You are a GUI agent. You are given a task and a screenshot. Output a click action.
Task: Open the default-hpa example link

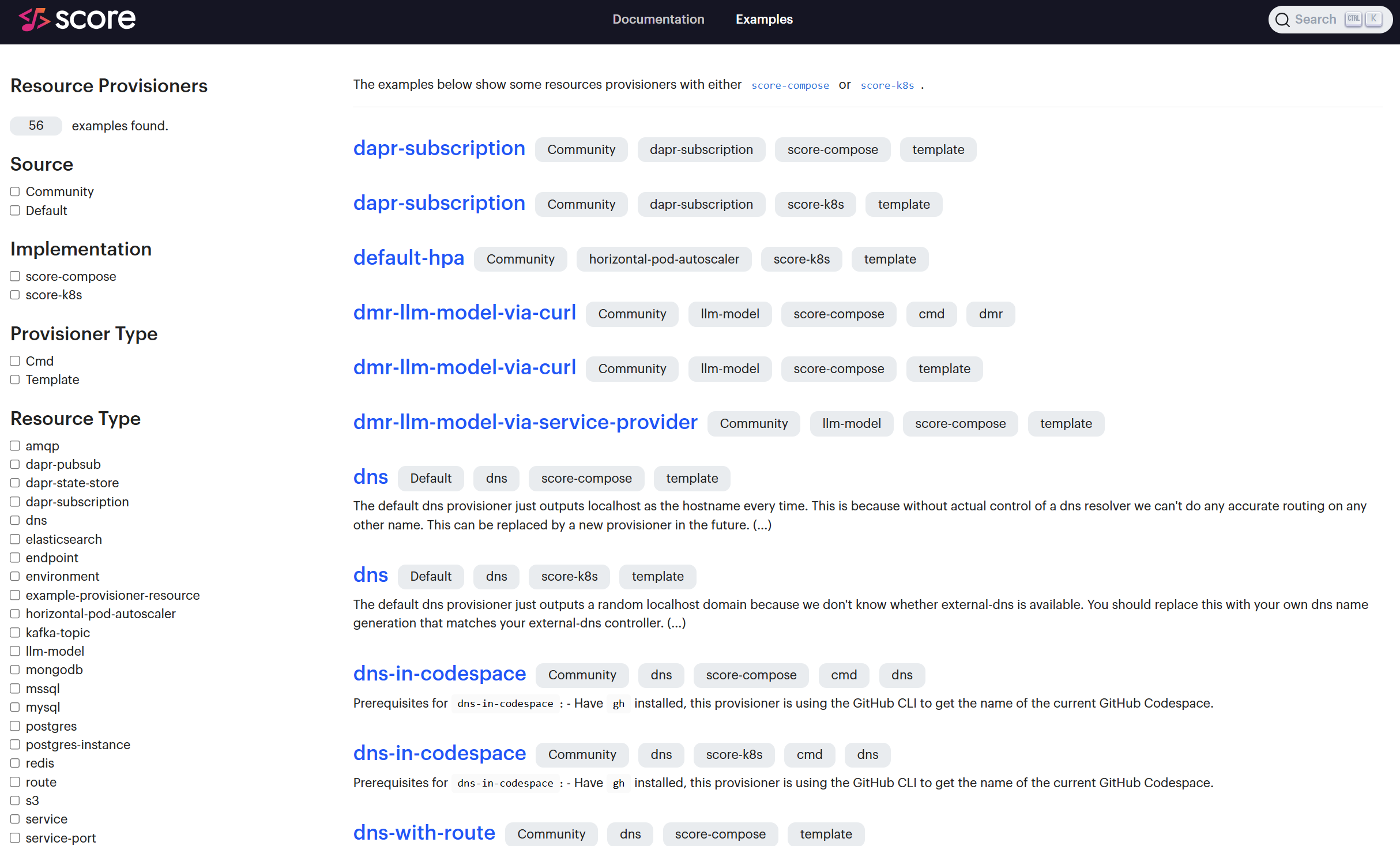click(409, 258)
